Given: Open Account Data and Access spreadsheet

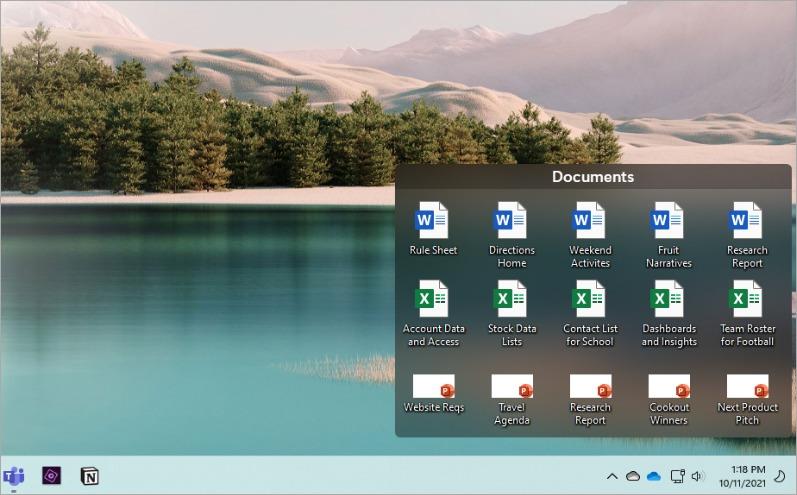Looking at the screenshot, I should (x=433, y=314).
